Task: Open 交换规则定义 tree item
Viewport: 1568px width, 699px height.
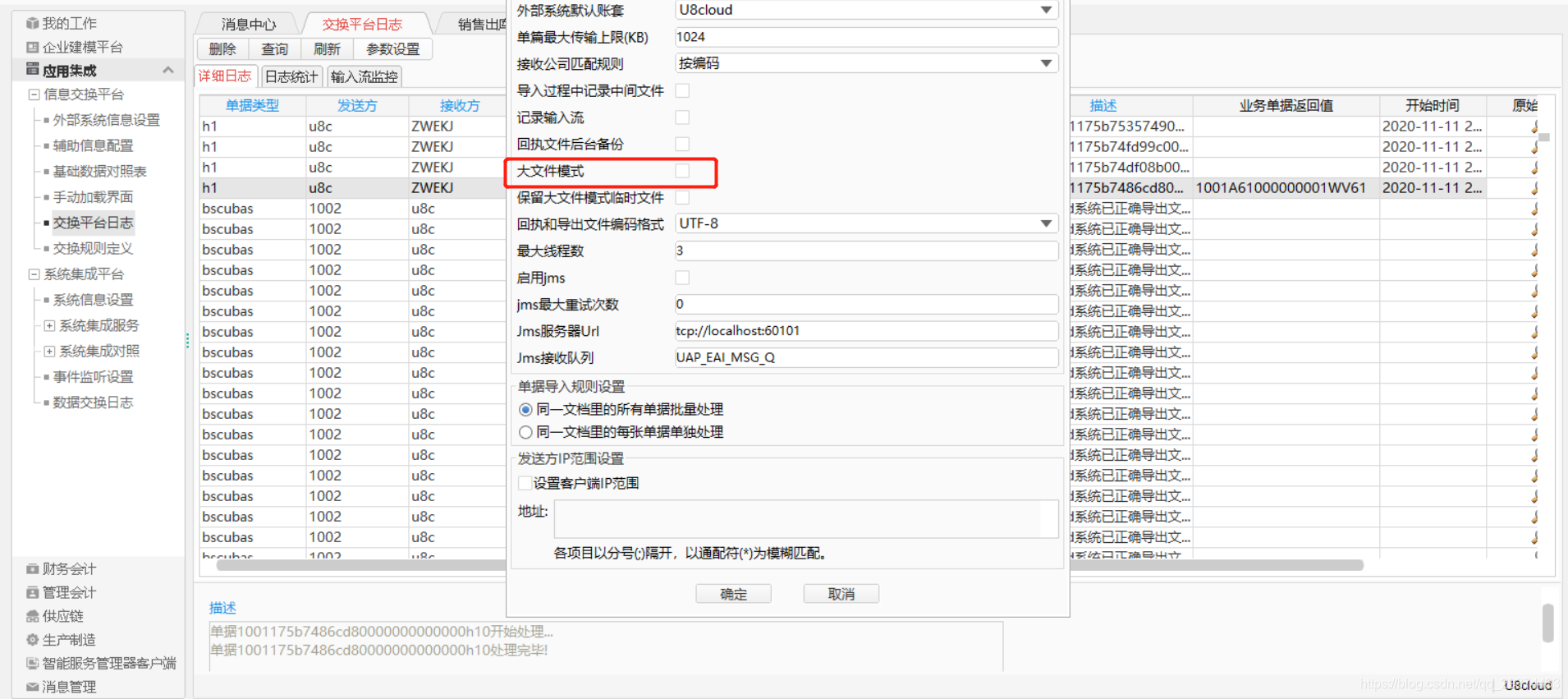Action: tap(93, 249)
